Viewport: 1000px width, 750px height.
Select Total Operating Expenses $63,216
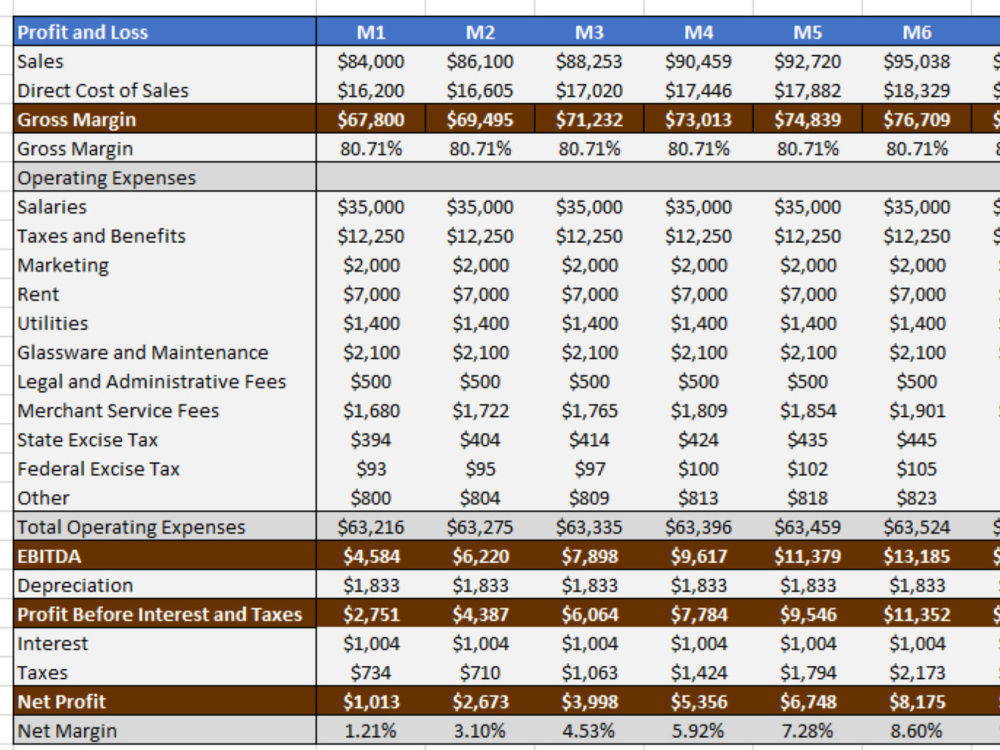(x=371, y=527)
